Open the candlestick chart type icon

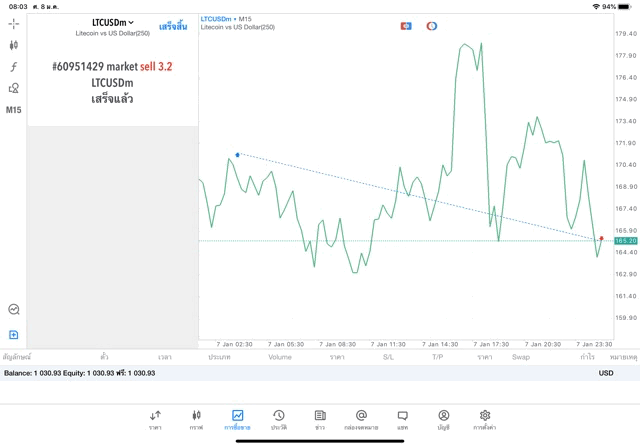click(13, 45)
